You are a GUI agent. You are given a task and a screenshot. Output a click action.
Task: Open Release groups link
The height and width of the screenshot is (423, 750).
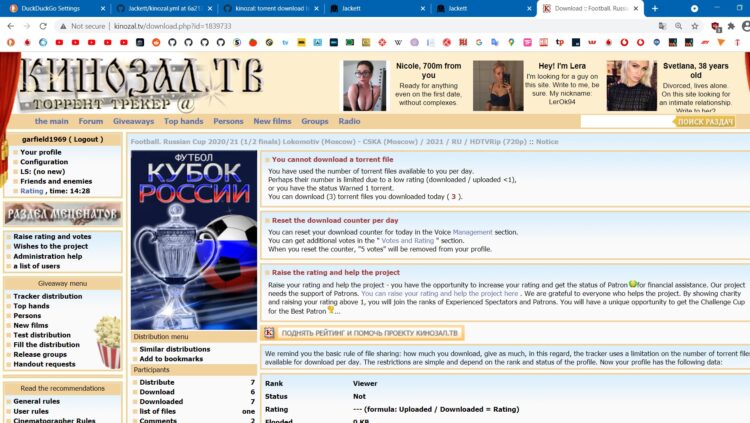(40, 355)
